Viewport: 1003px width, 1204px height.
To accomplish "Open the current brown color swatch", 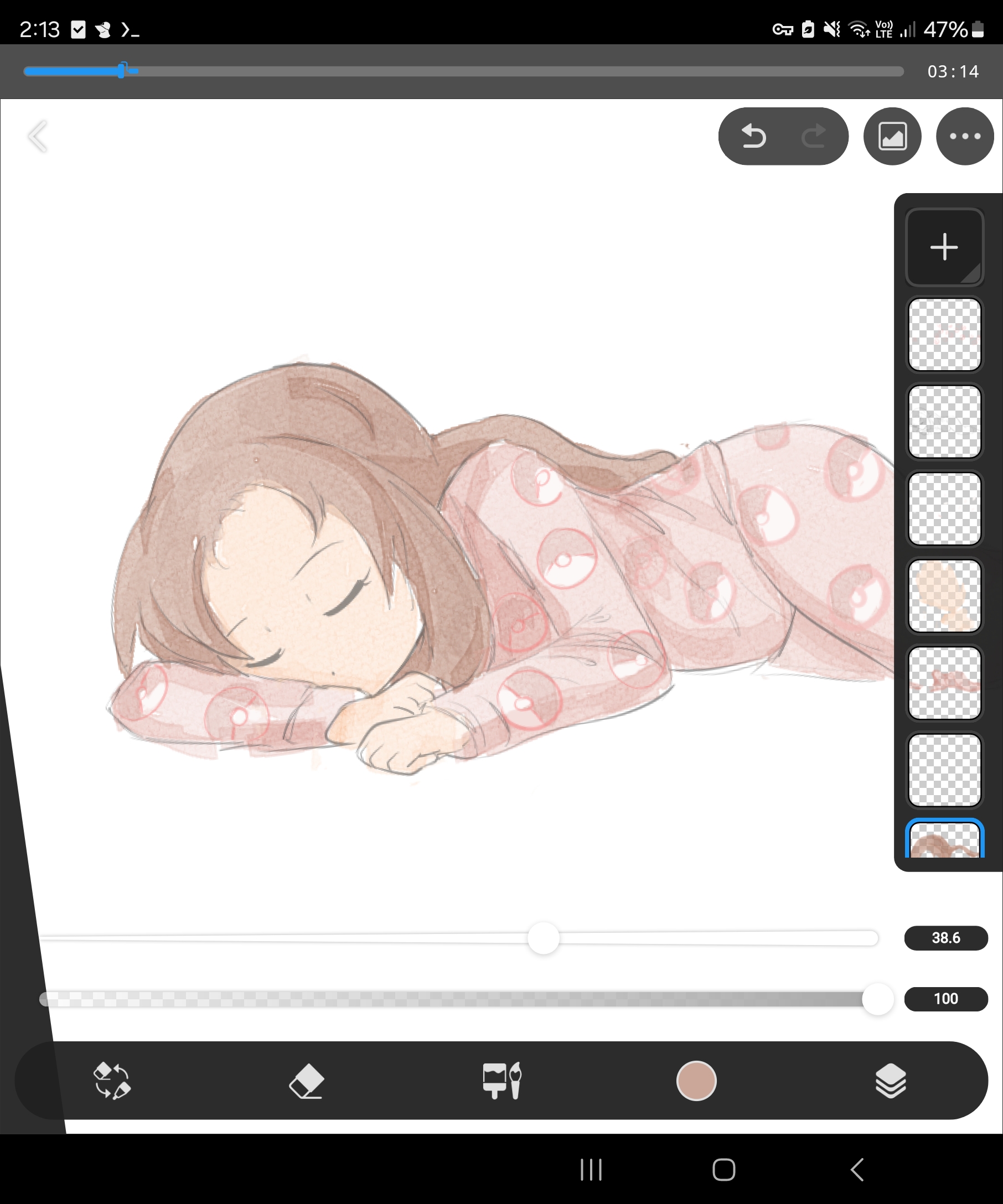I will (x=696, y=1081).
